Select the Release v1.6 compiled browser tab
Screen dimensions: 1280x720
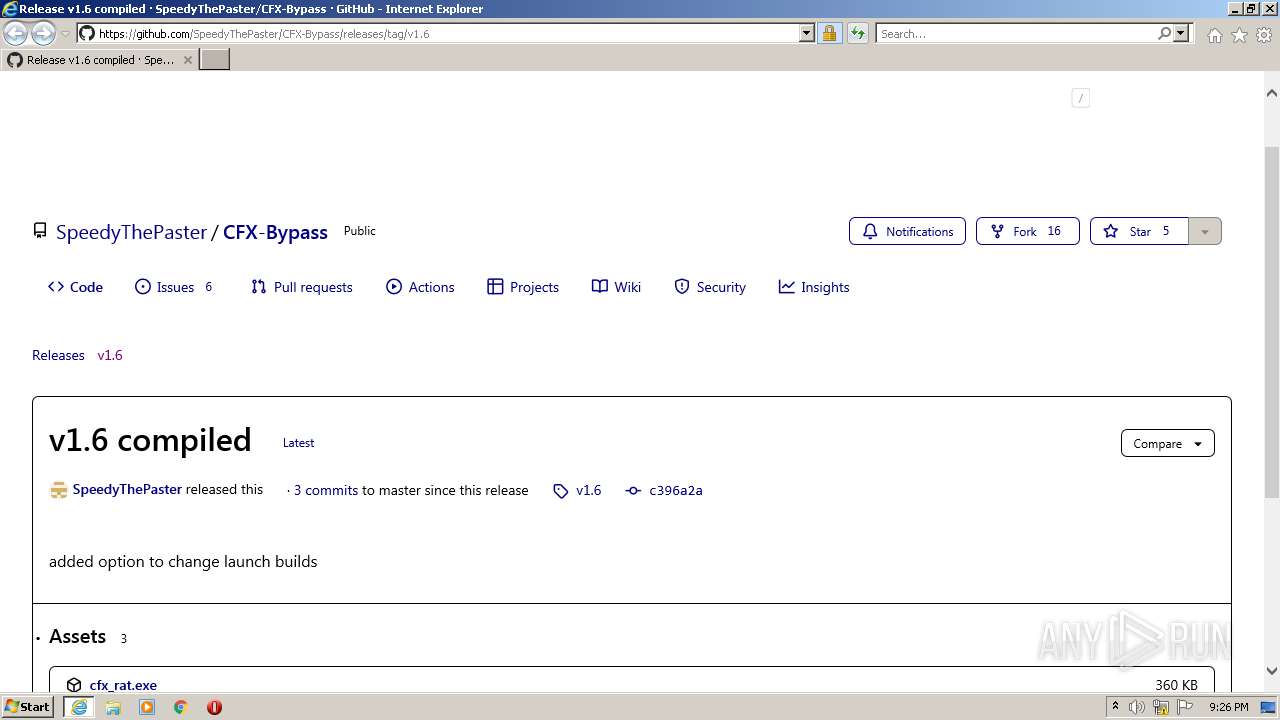99,60
